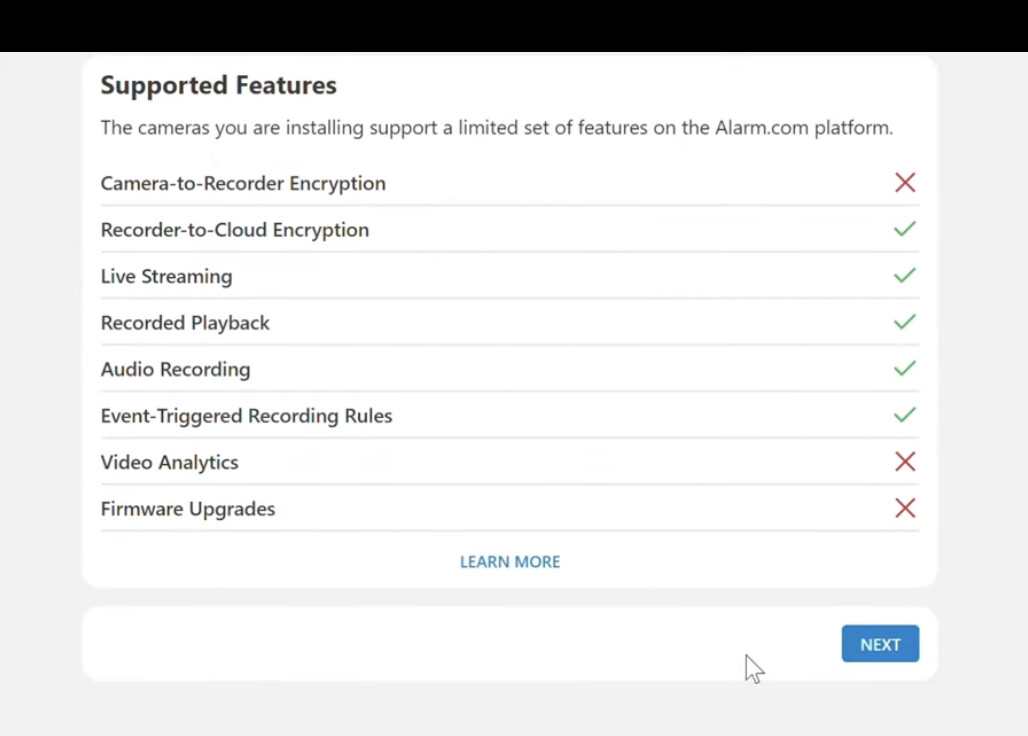
Task: Click the Event-Triggered Recording Rules label
Action: tap(246, 416)
